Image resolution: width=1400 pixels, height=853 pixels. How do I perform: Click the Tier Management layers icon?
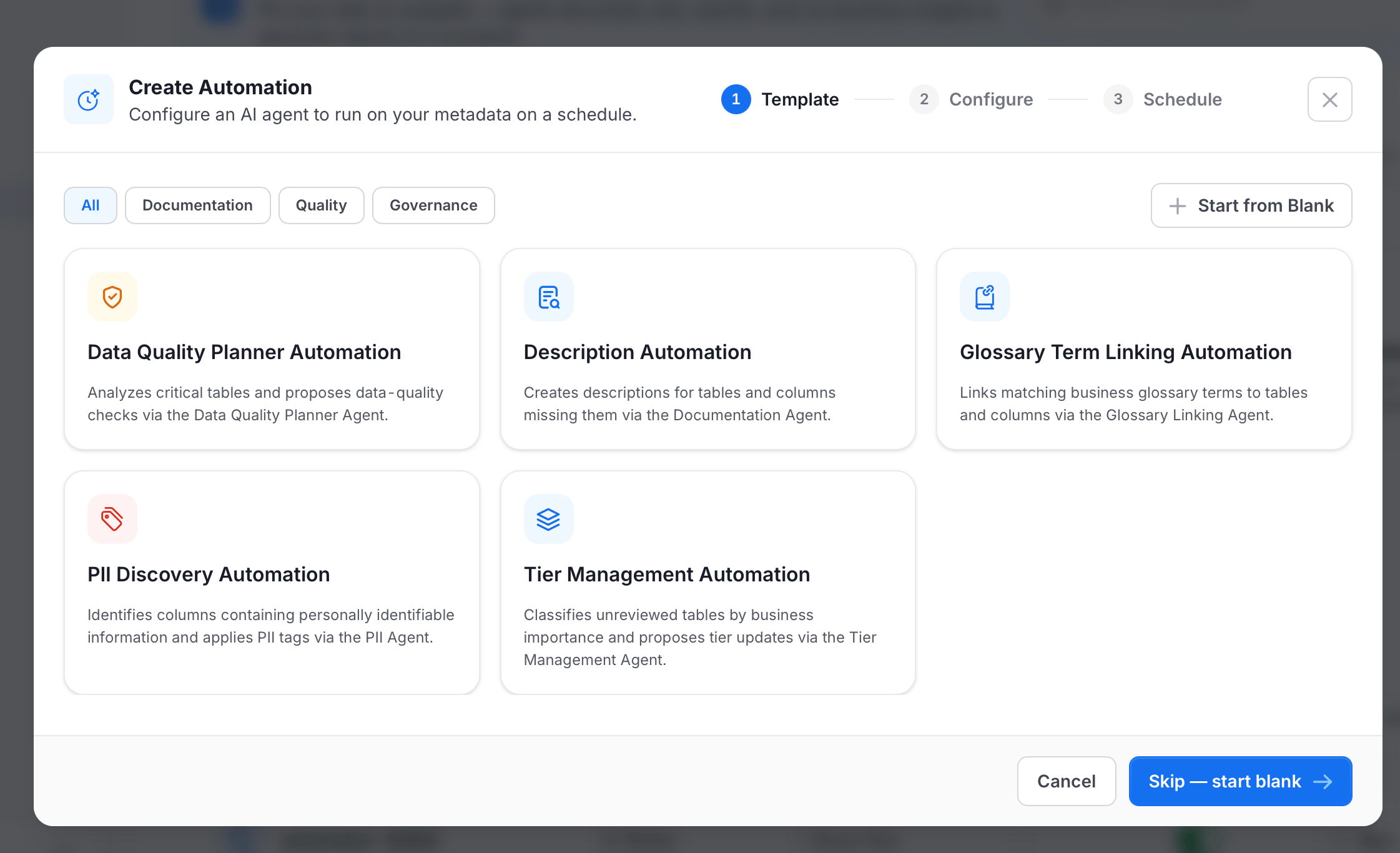(x=549, y=519)
